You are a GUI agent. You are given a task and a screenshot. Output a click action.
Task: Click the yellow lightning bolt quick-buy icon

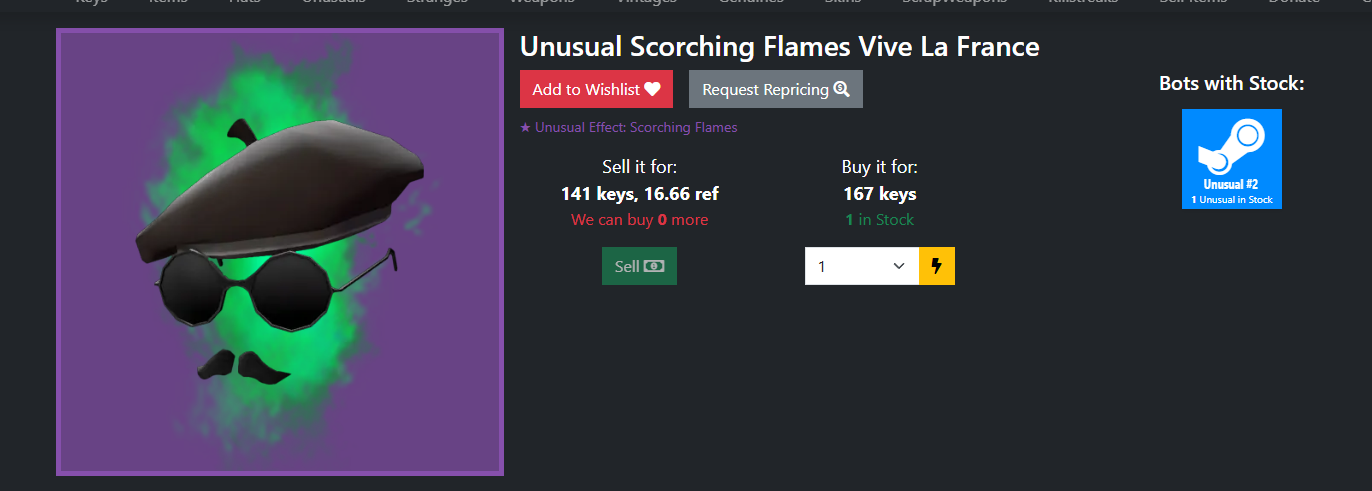pyautogui.click(x=937, y=266)
